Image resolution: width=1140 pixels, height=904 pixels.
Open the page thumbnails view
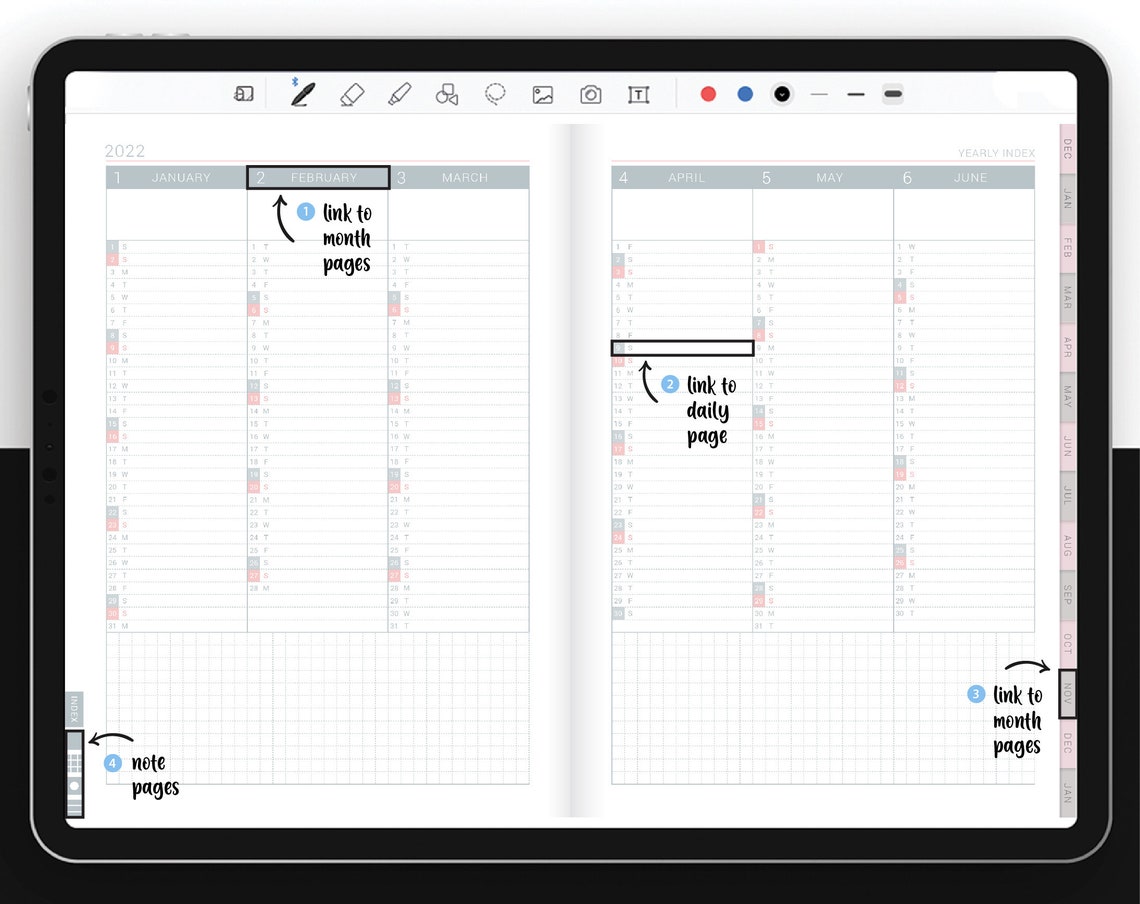tap(243, 92)
